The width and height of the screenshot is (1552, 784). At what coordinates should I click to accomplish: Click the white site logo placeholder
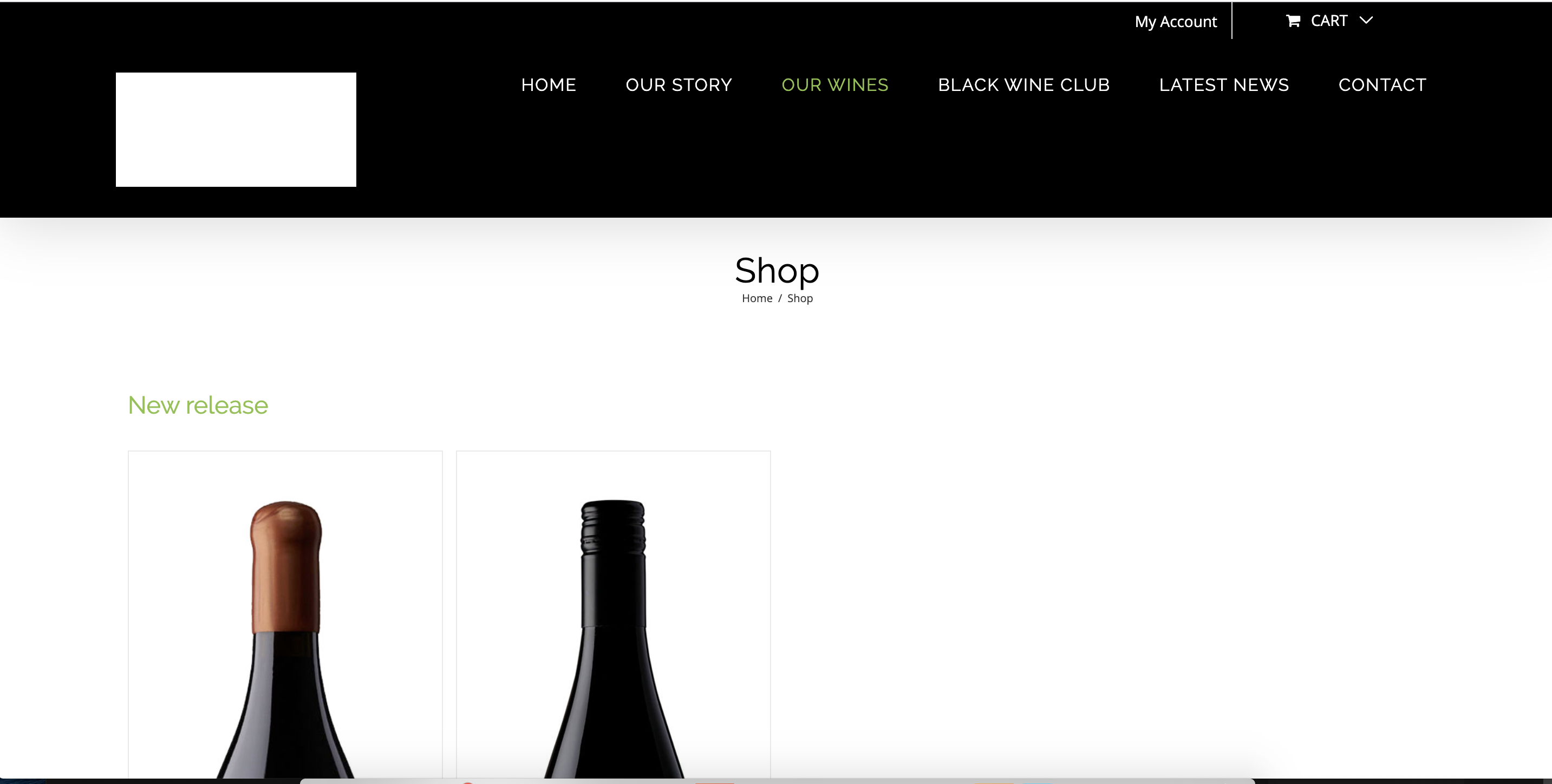[236, 129]
